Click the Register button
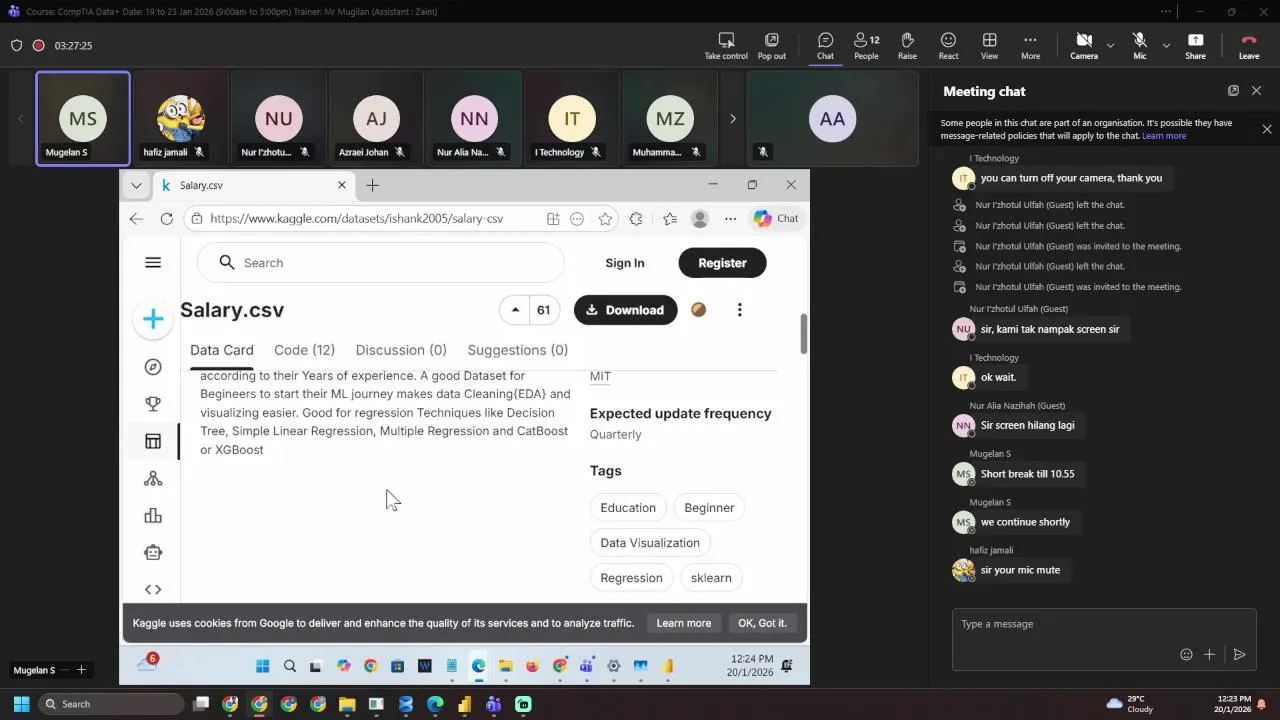 [x=722, y=263]
